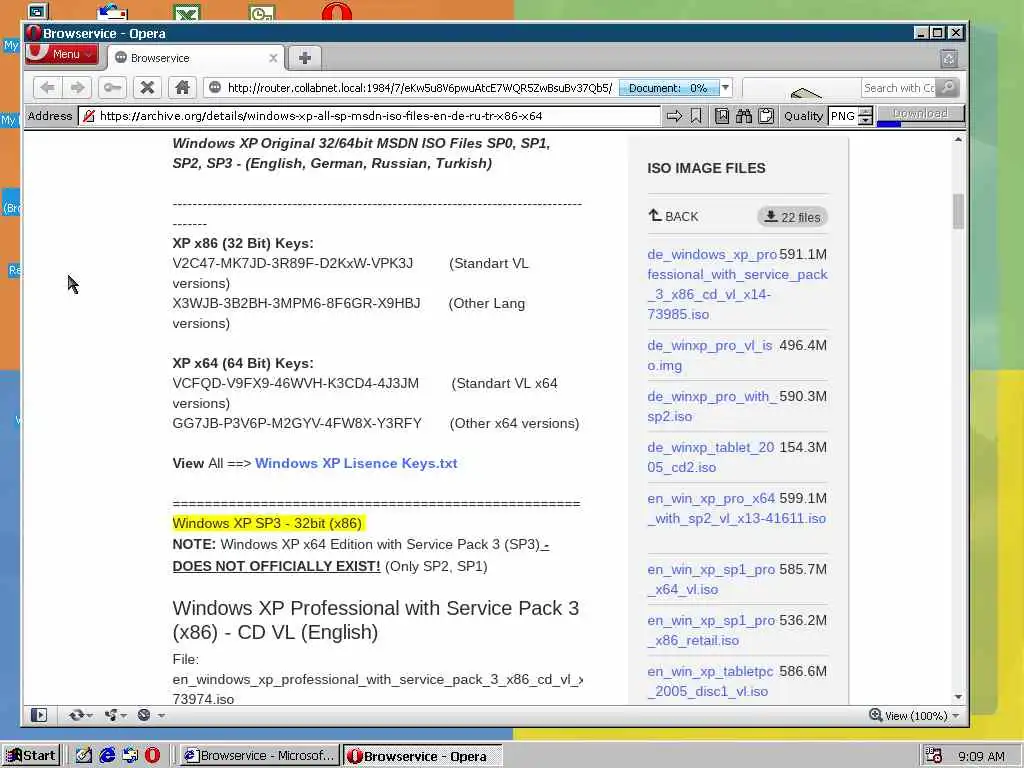Launch Internet Explorer from quick launch
The width and height of the screenshot is (1024, 768).
coord(106,756)
